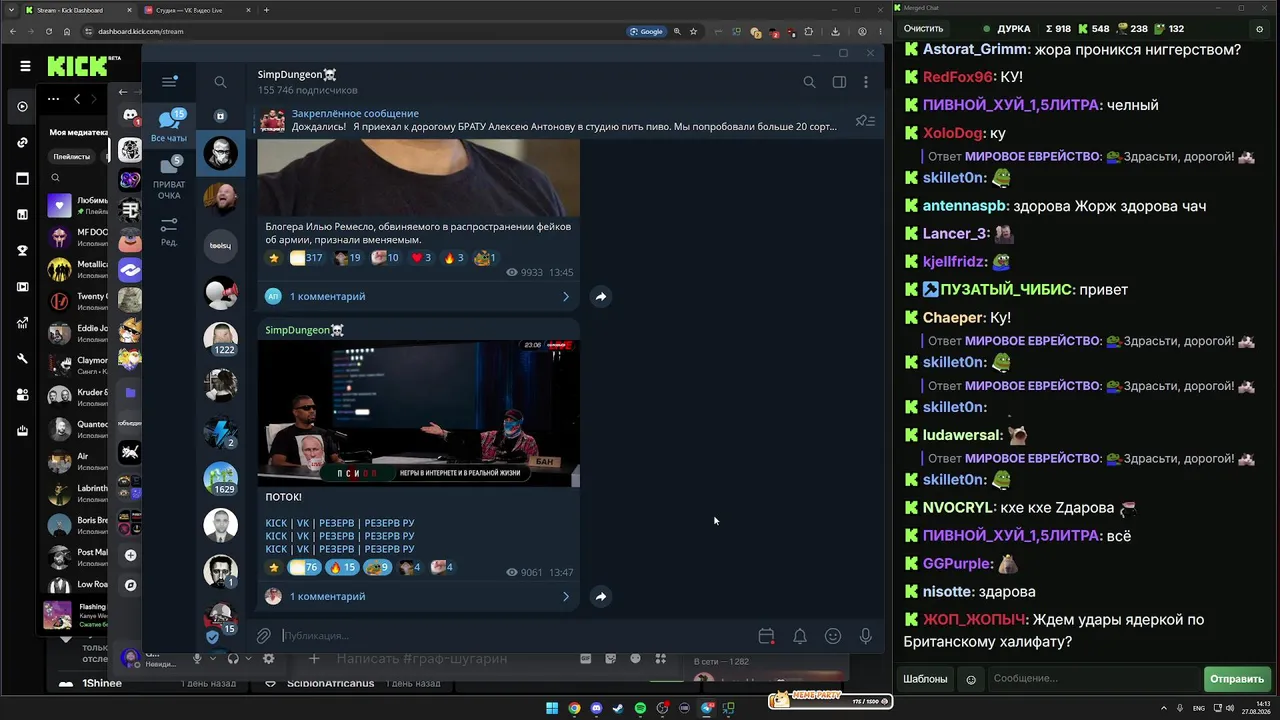Click Очистить in Merged Chat
1280x720 pixels.
tap(923, 29)
